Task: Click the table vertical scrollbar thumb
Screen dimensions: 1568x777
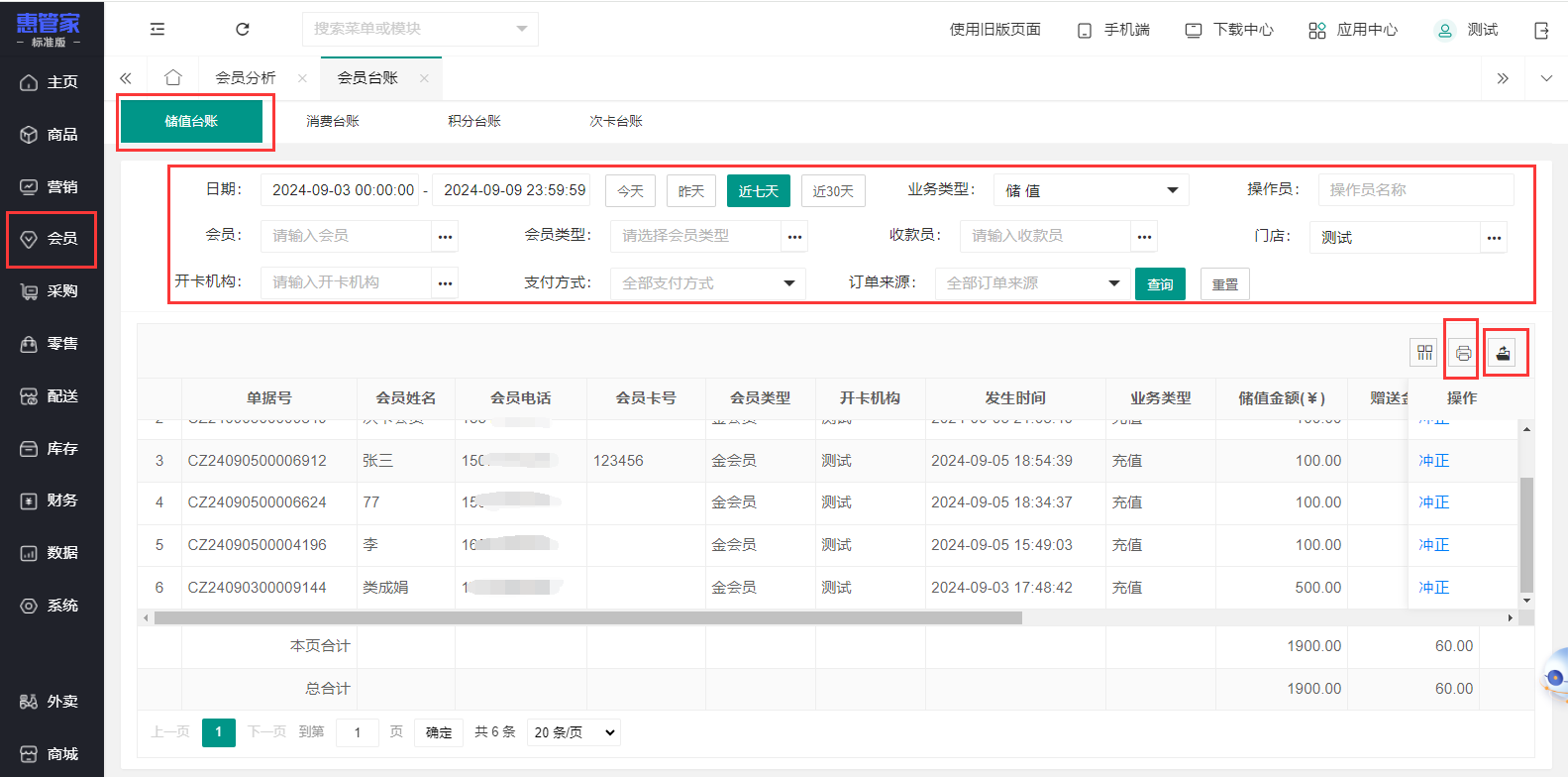Action: click(x=1526, y=534)
